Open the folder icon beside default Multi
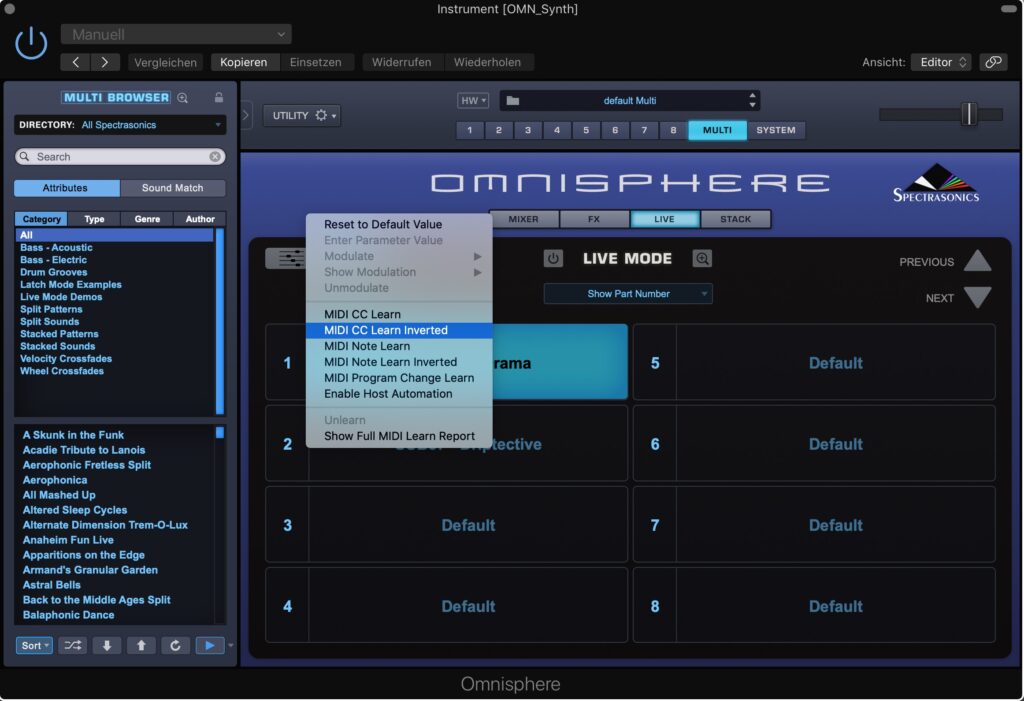This screenshot has width=1024, height=701. [x=513, y=101]
